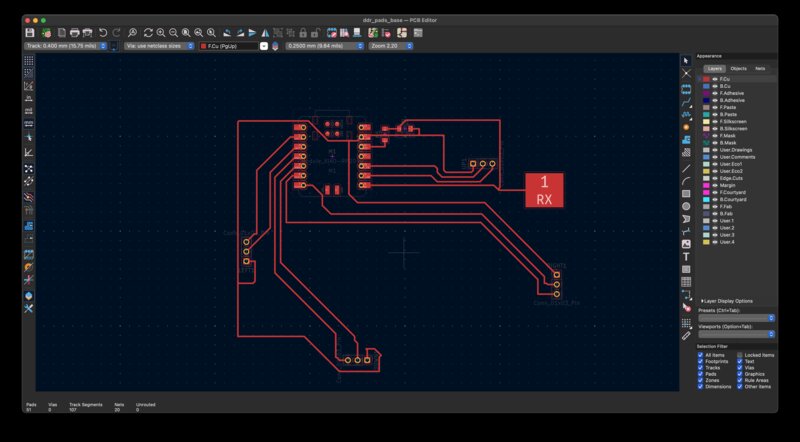
Task: Click the Print icon in the toolbar
Action: coord(74,33)
